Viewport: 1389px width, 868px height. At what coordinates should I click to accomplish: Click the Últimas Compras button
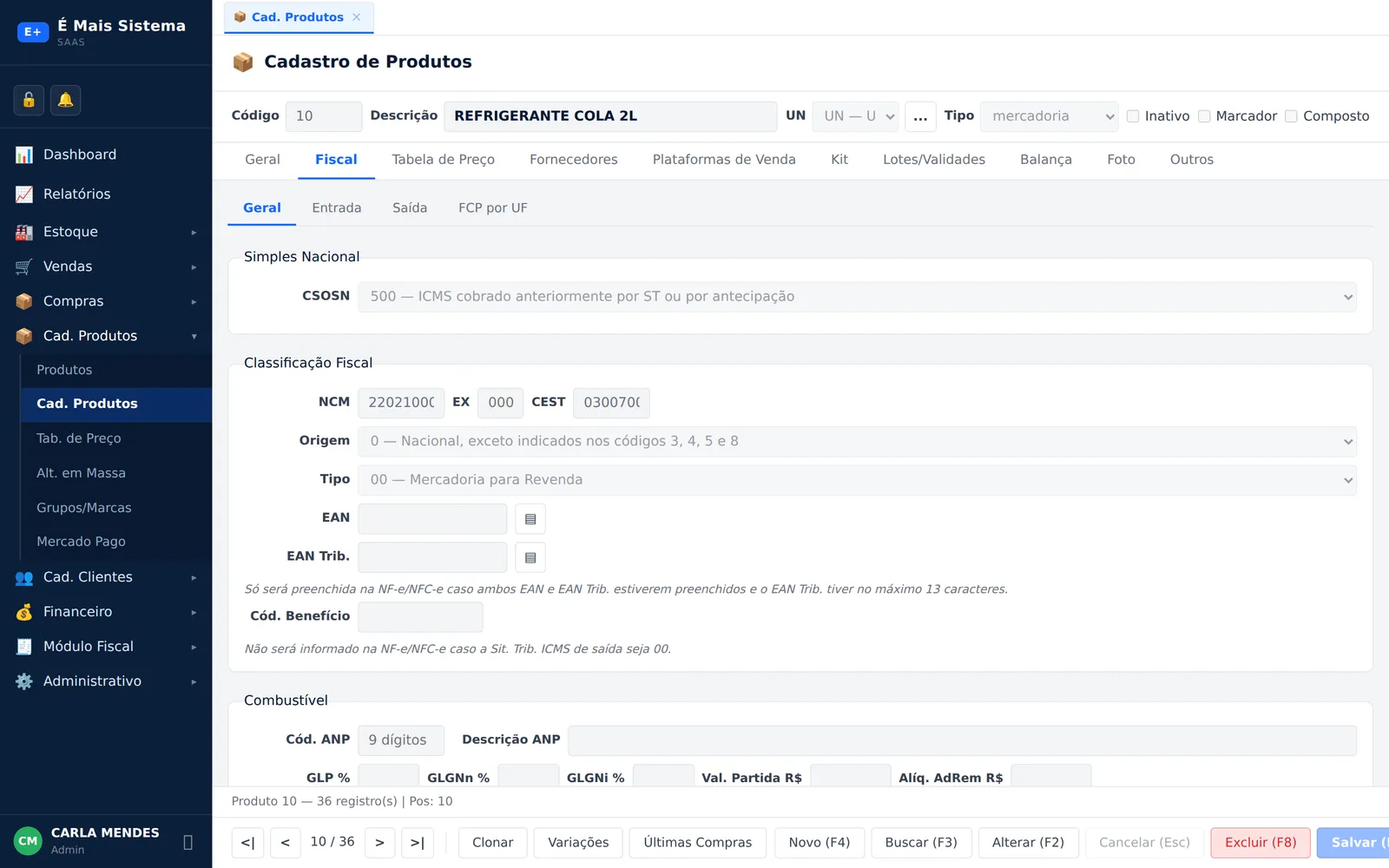click(x=697, y=843)
